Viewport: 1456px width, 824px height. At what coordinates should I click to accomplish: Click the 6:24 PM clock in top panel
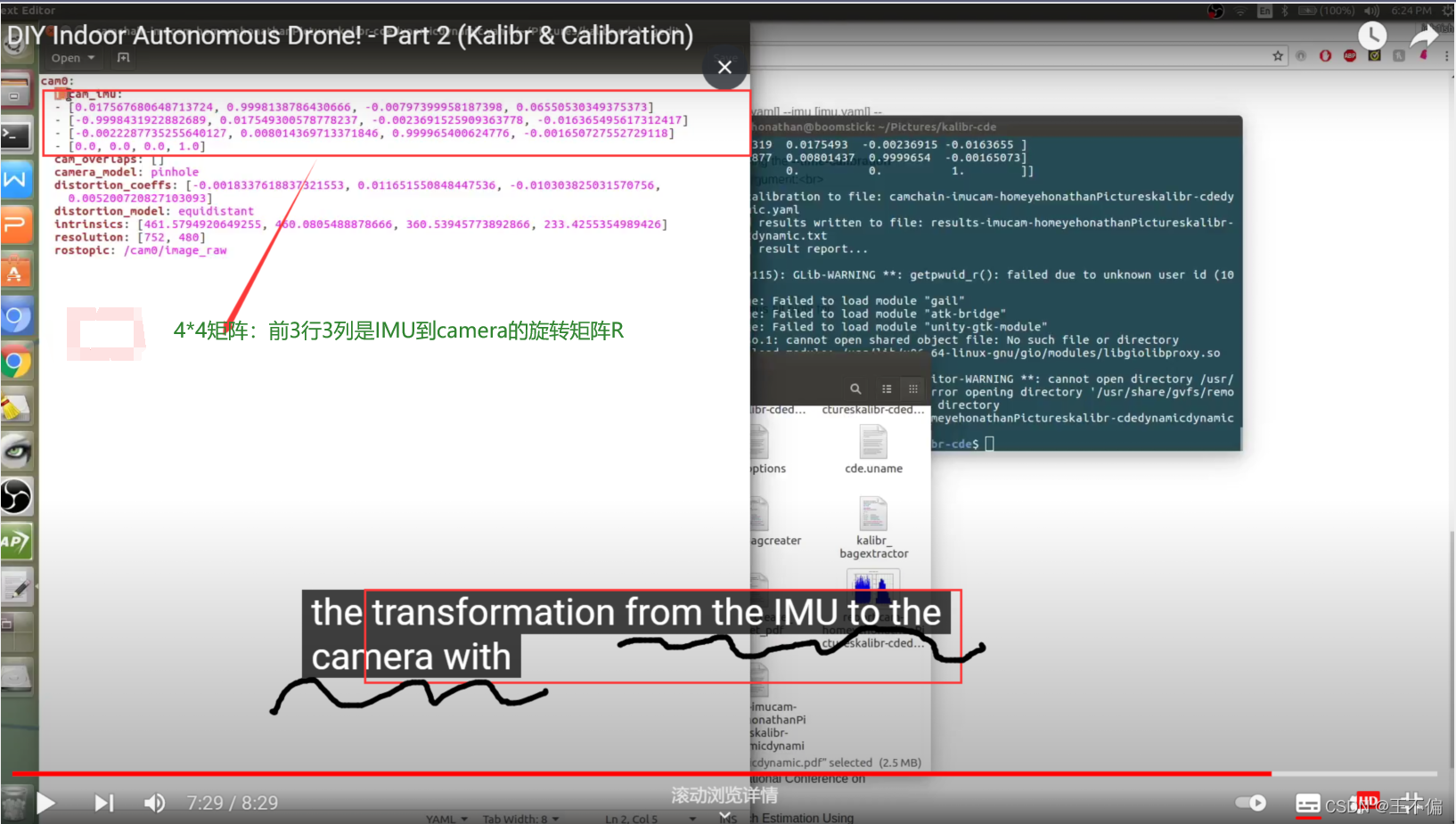tap(1411, 11)
